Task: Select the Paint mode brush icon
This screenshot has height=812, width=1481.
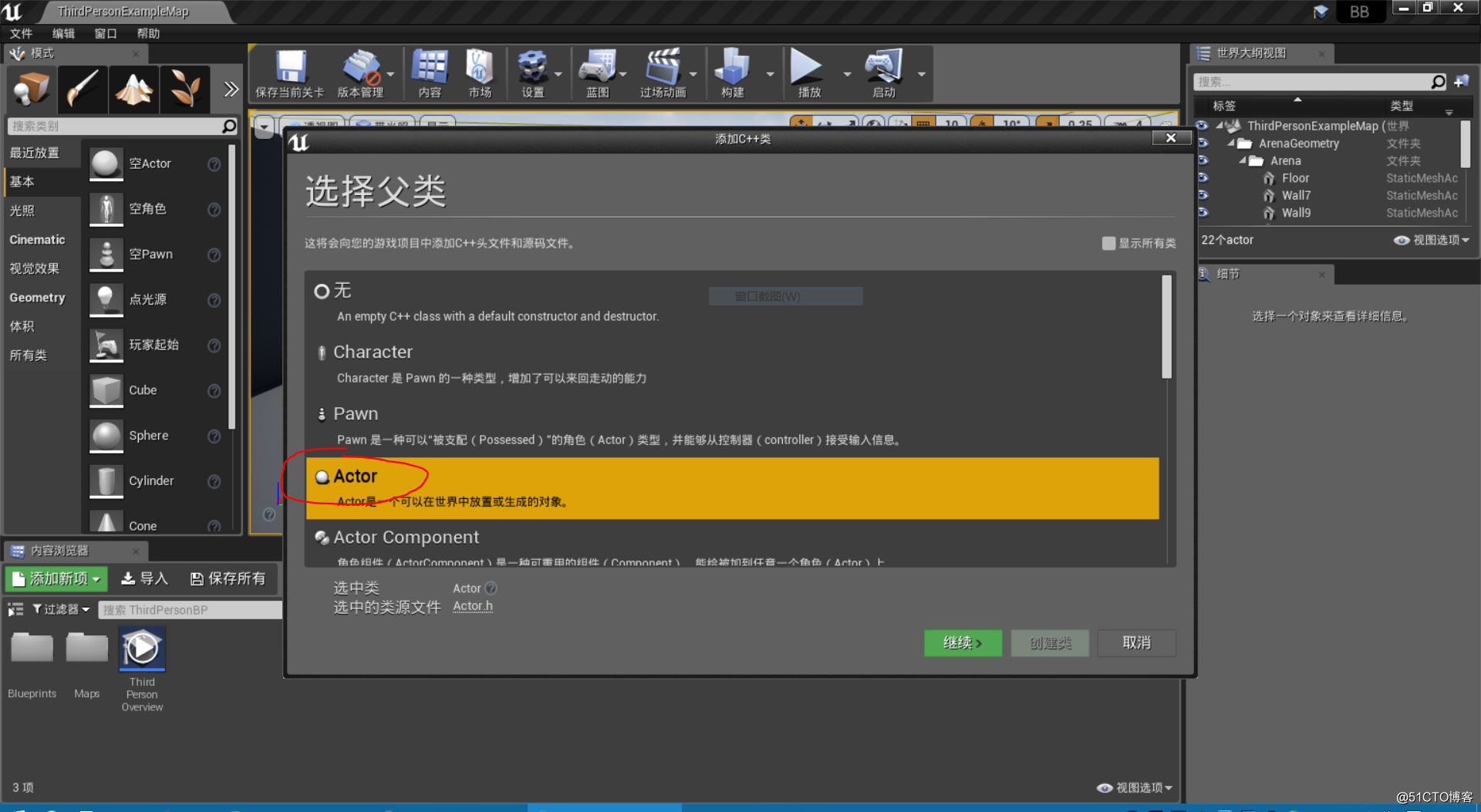Action: click(x=83, y=89)
